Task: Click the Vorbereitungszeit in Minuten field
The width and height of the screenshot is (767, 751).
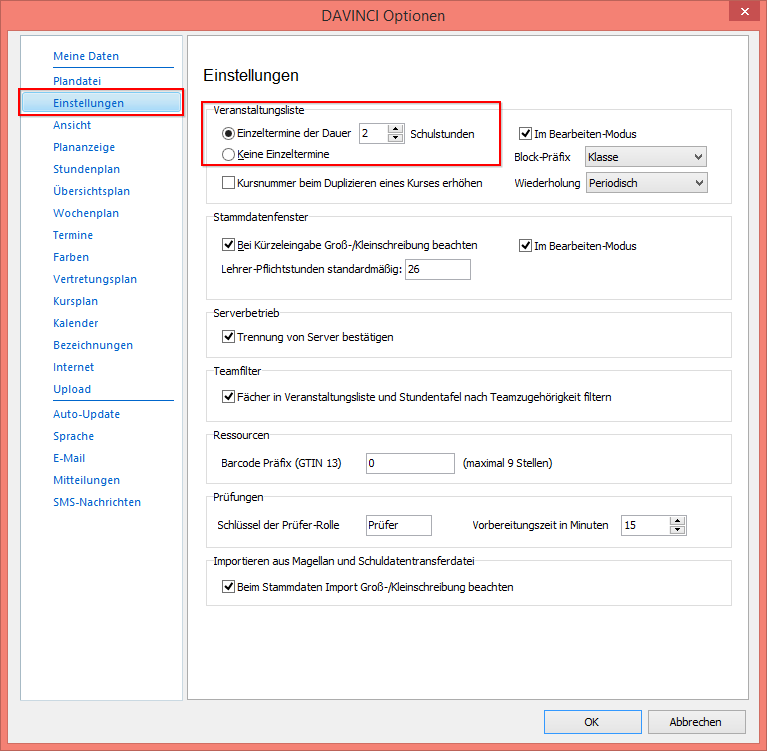Action: (645, 525)
